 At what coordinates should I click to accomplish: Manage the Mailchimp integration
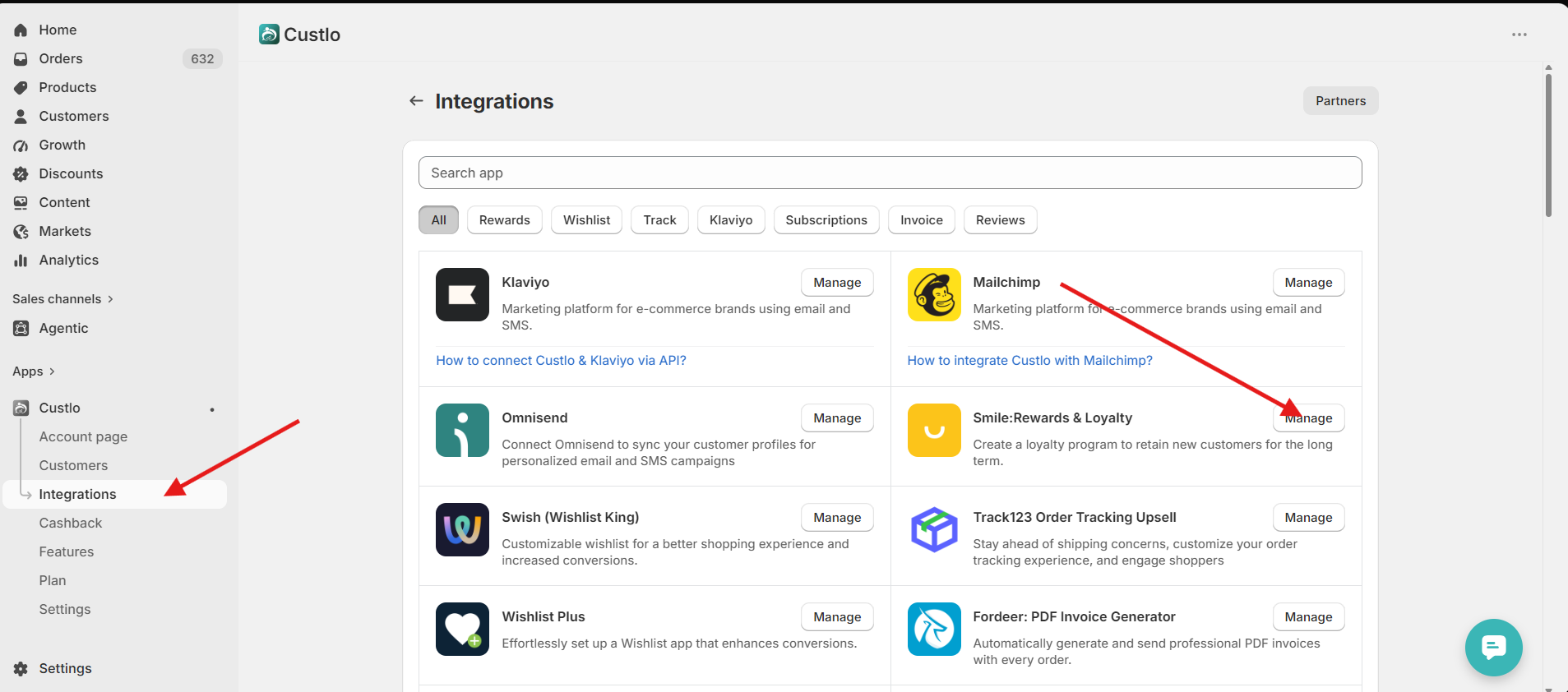(1309, 283)
